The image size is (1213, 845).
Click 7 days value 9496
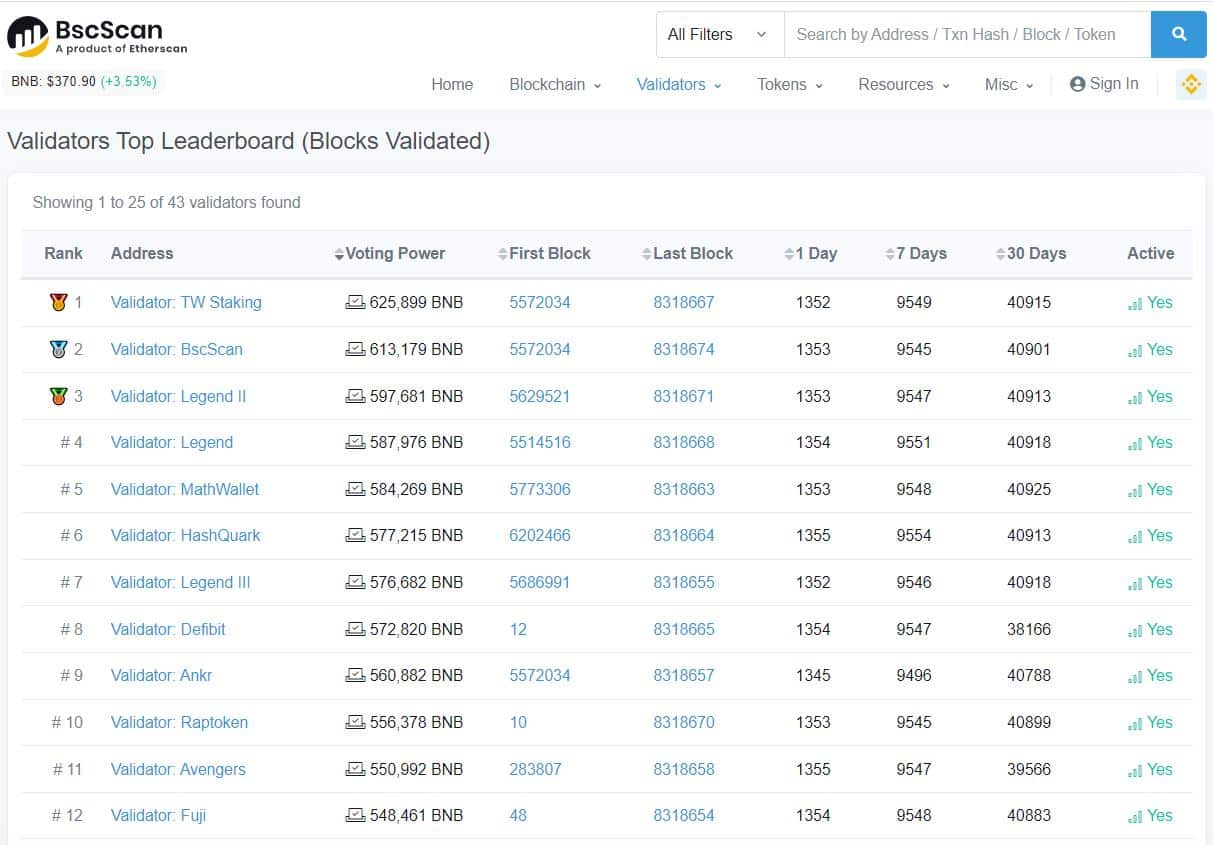[914, 675]
